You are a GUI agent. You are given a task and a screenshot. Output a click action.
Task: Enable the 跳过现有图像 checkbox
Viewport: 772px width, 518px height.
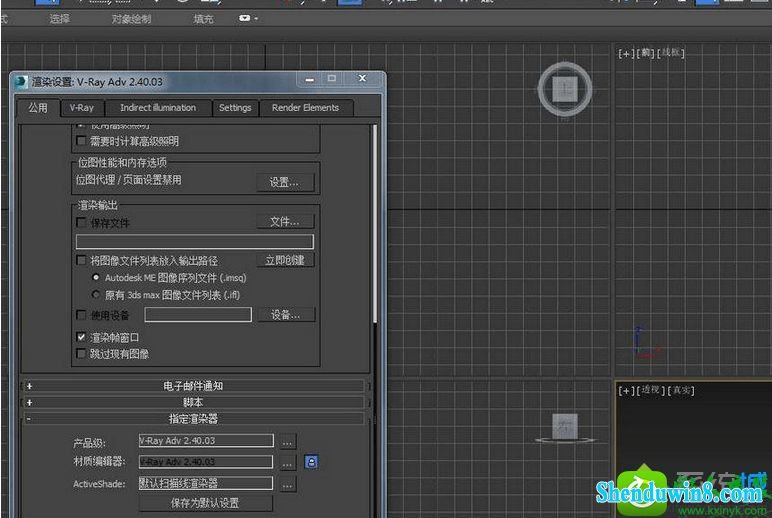(x=82, y=354)
